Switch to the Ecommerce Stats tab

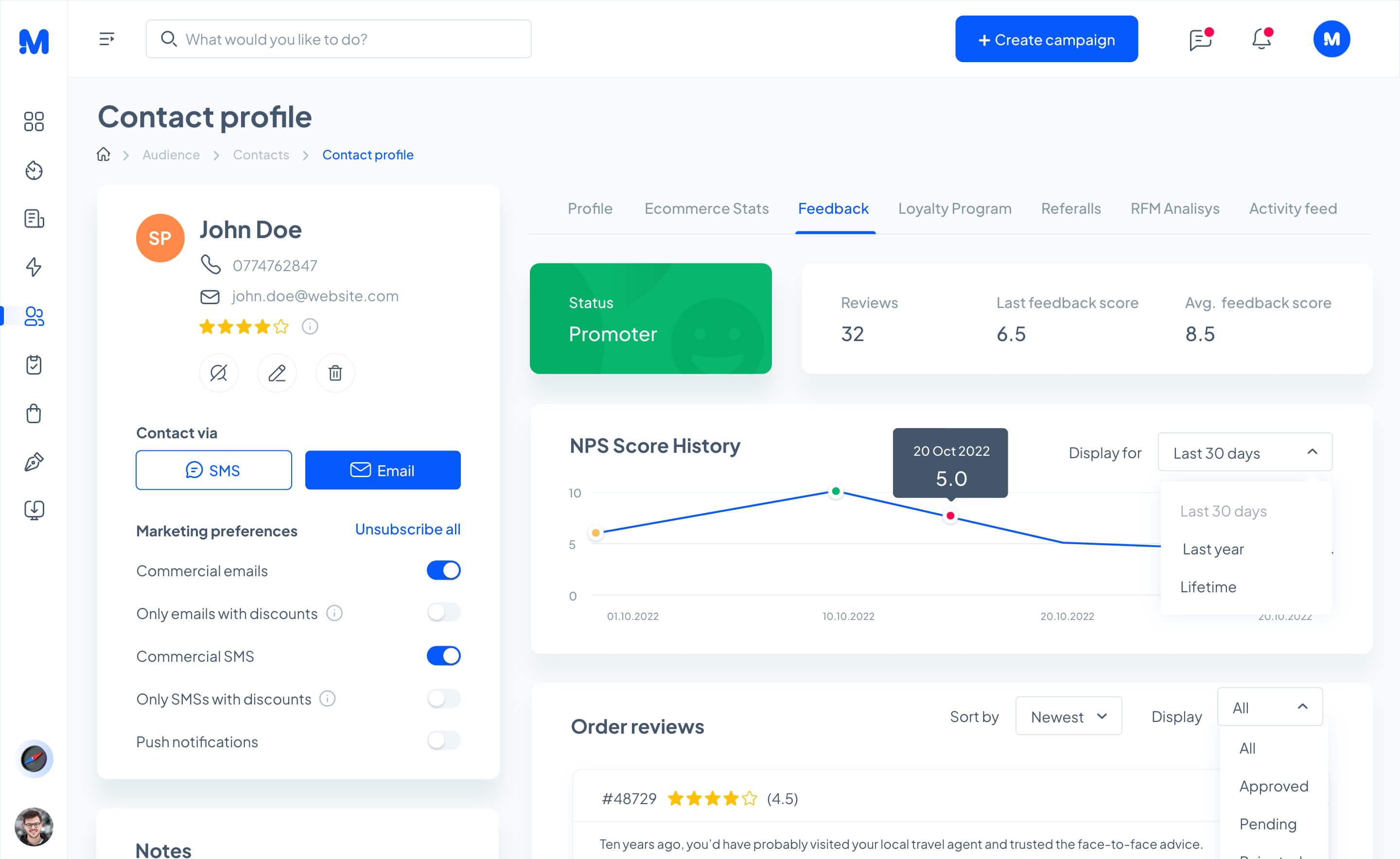[x=706, y=208]
